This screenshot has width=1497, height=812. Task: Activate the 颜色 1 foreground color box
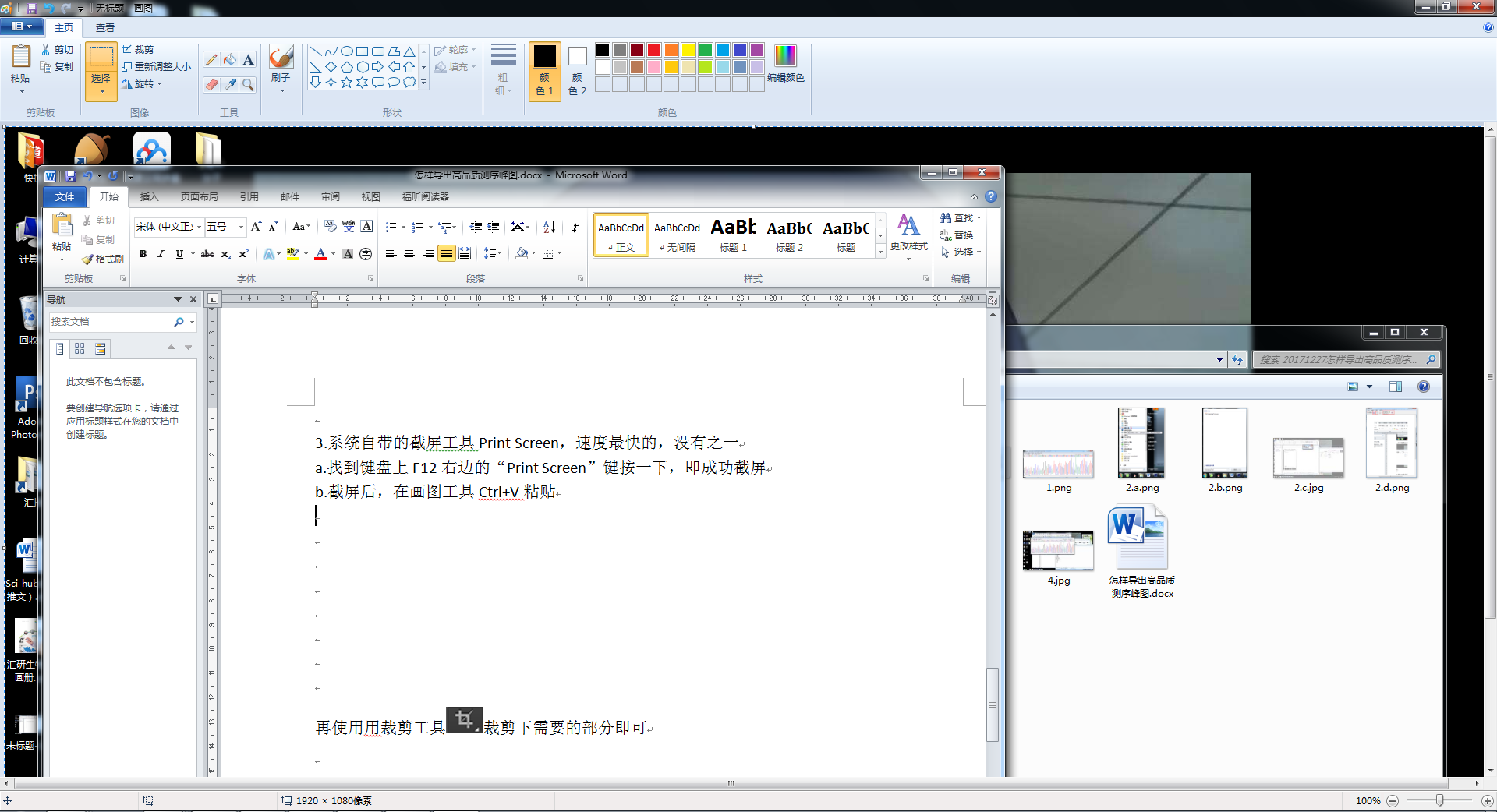[x=544, y=70]
